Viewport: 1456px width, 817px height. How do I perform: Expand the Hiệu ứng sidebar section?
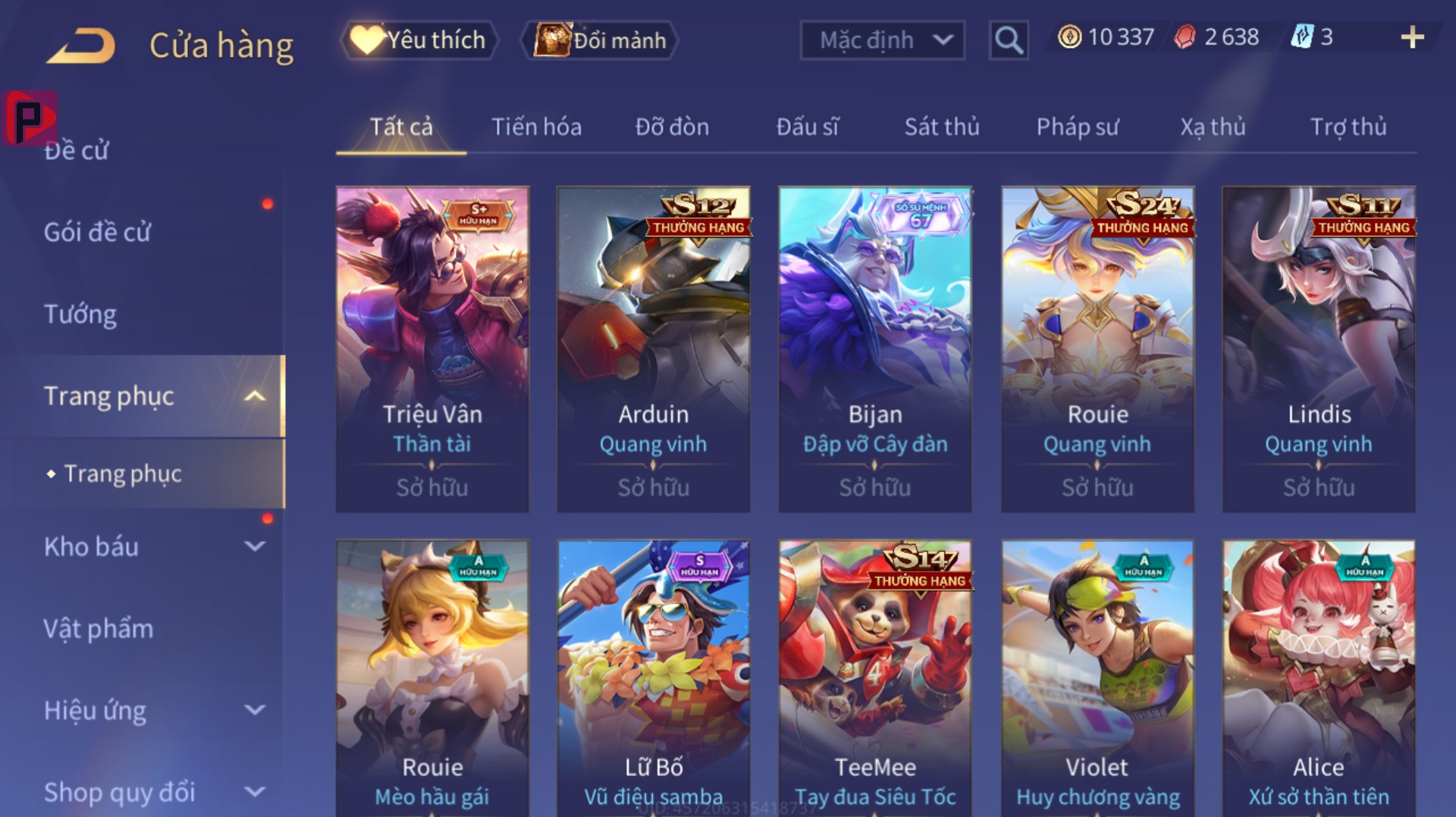click(256, 710)
